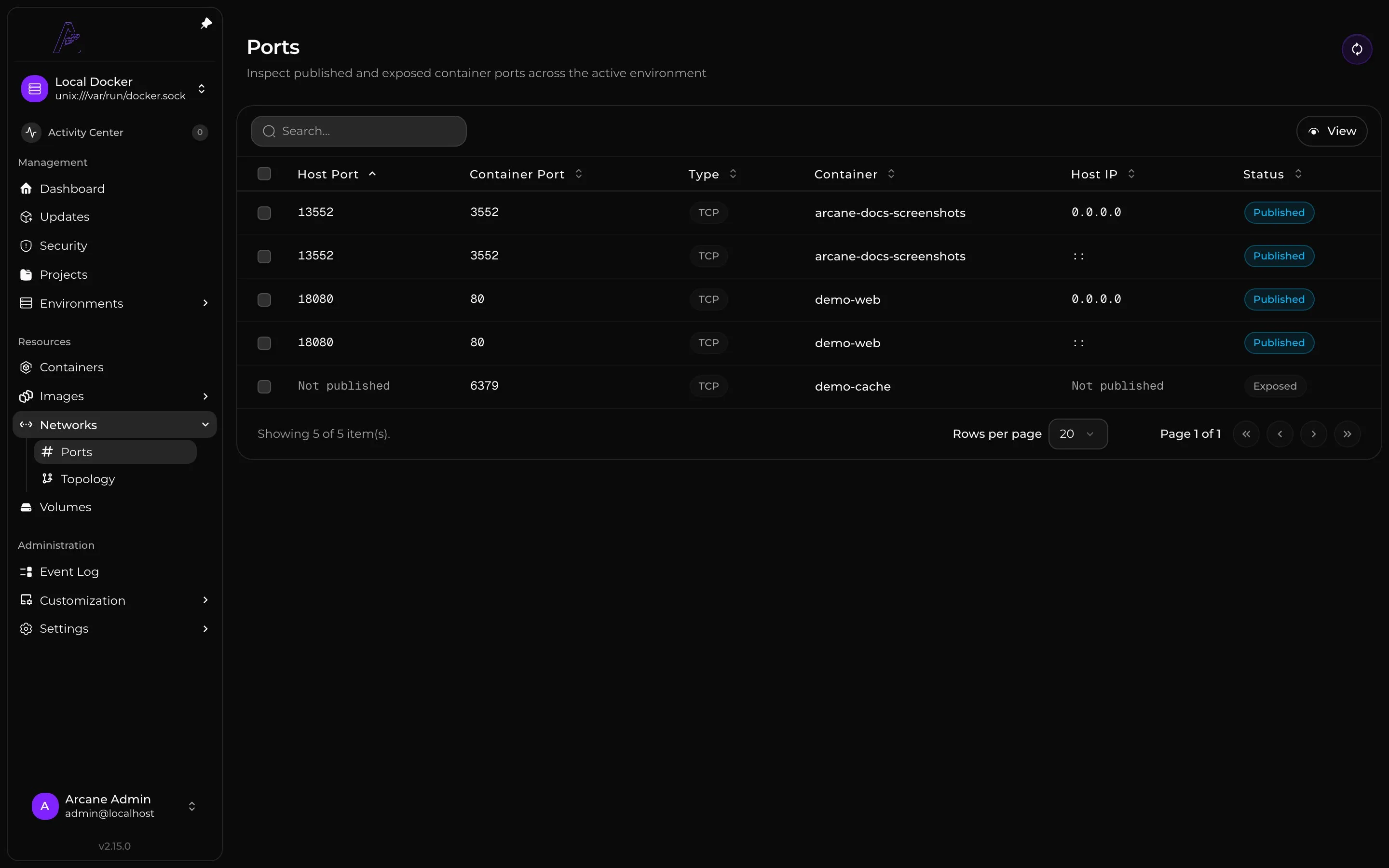
Task: Click the Dashboard home icon
Action: pos(26,188)
